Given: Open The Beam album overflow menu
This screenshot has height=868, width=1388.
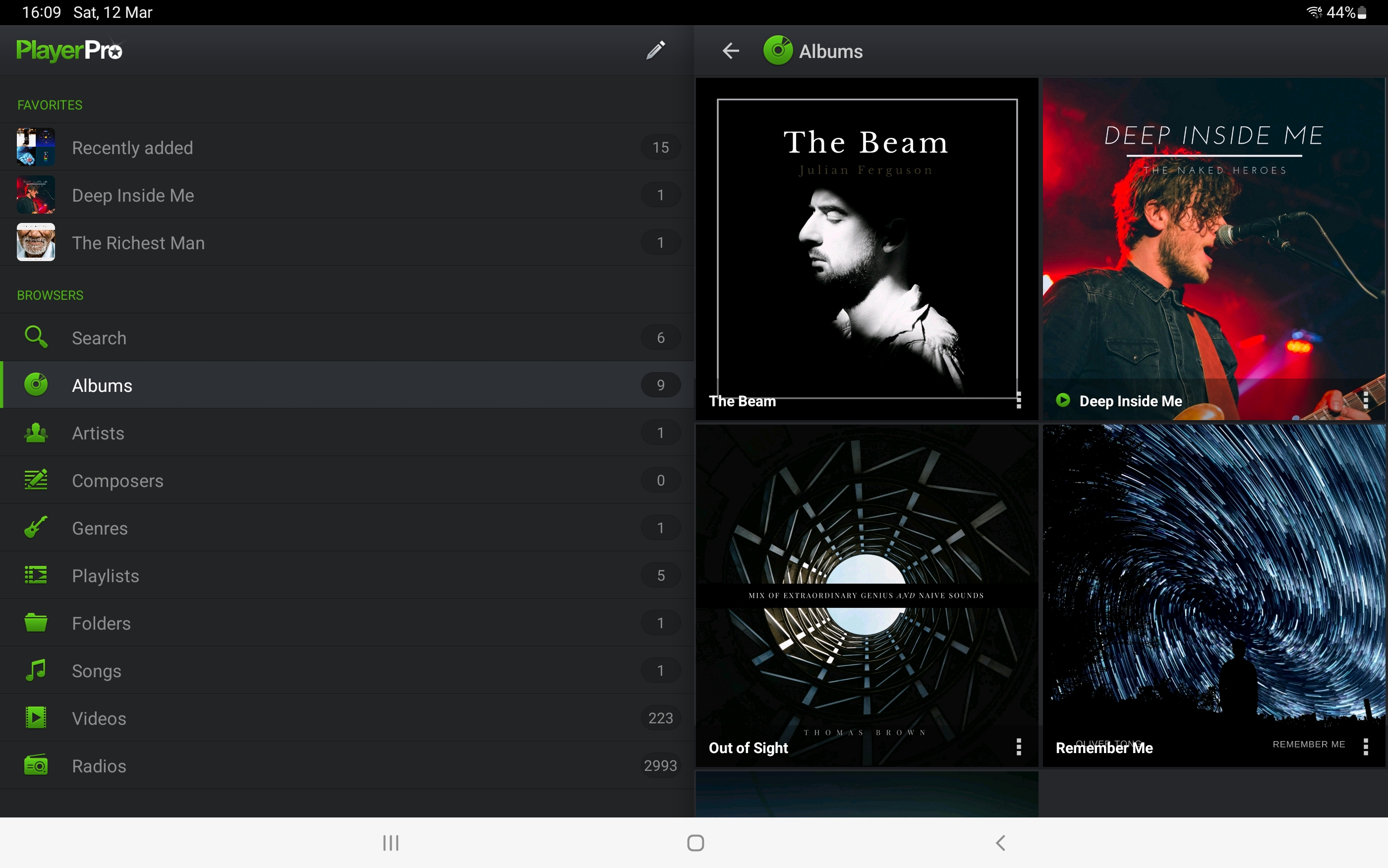Looking at the screenshot, I should pos(1019,400).
